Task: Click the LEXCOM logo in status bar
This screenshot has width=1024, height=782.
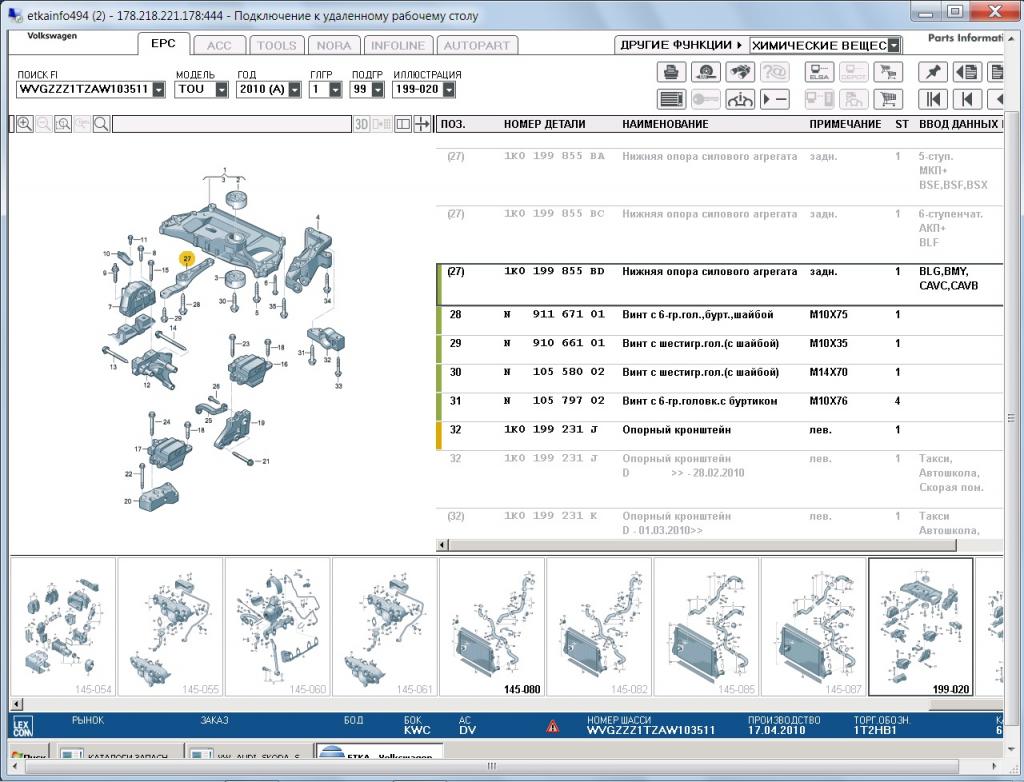Action: point(23,726)
